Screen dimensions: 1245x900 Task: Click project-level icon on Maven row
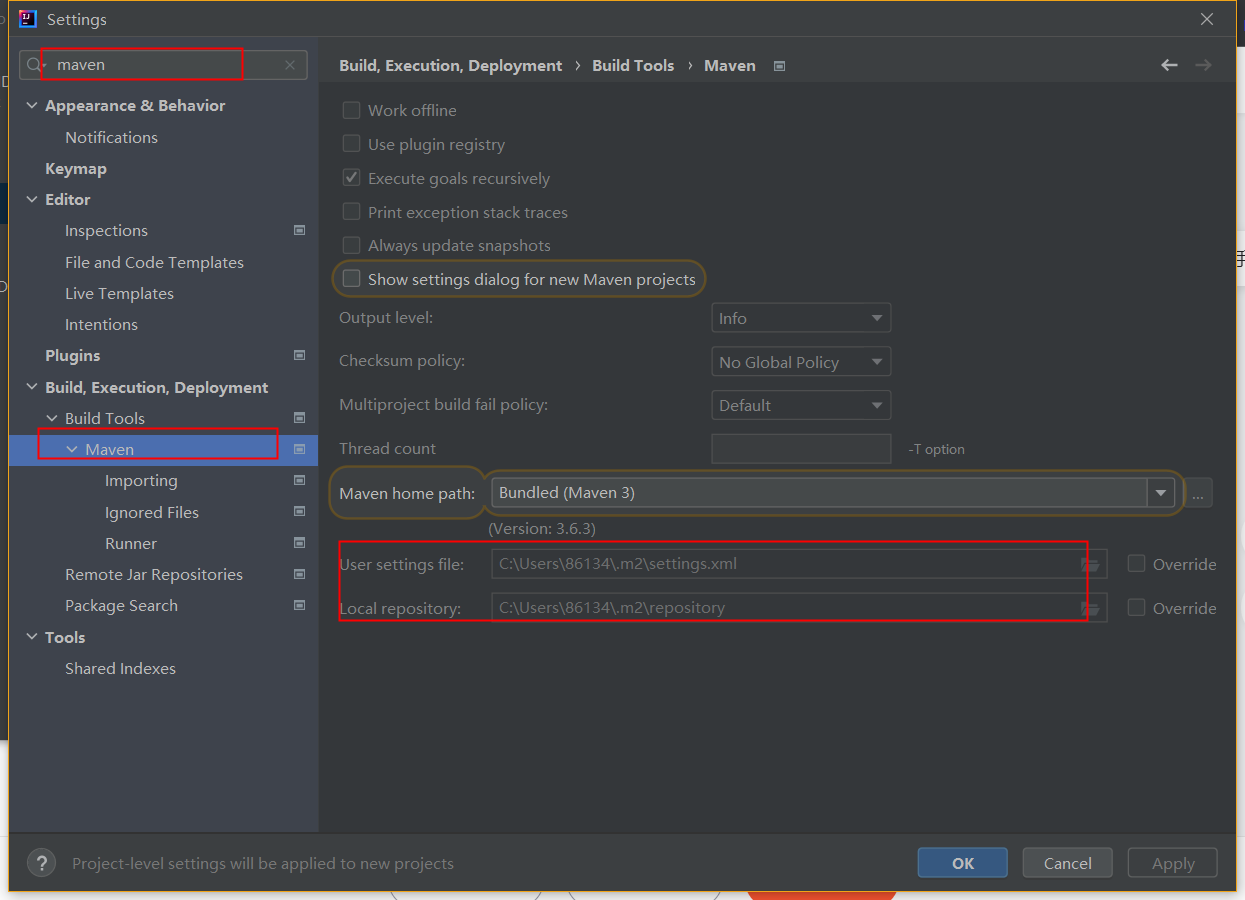tap(299, 450)
